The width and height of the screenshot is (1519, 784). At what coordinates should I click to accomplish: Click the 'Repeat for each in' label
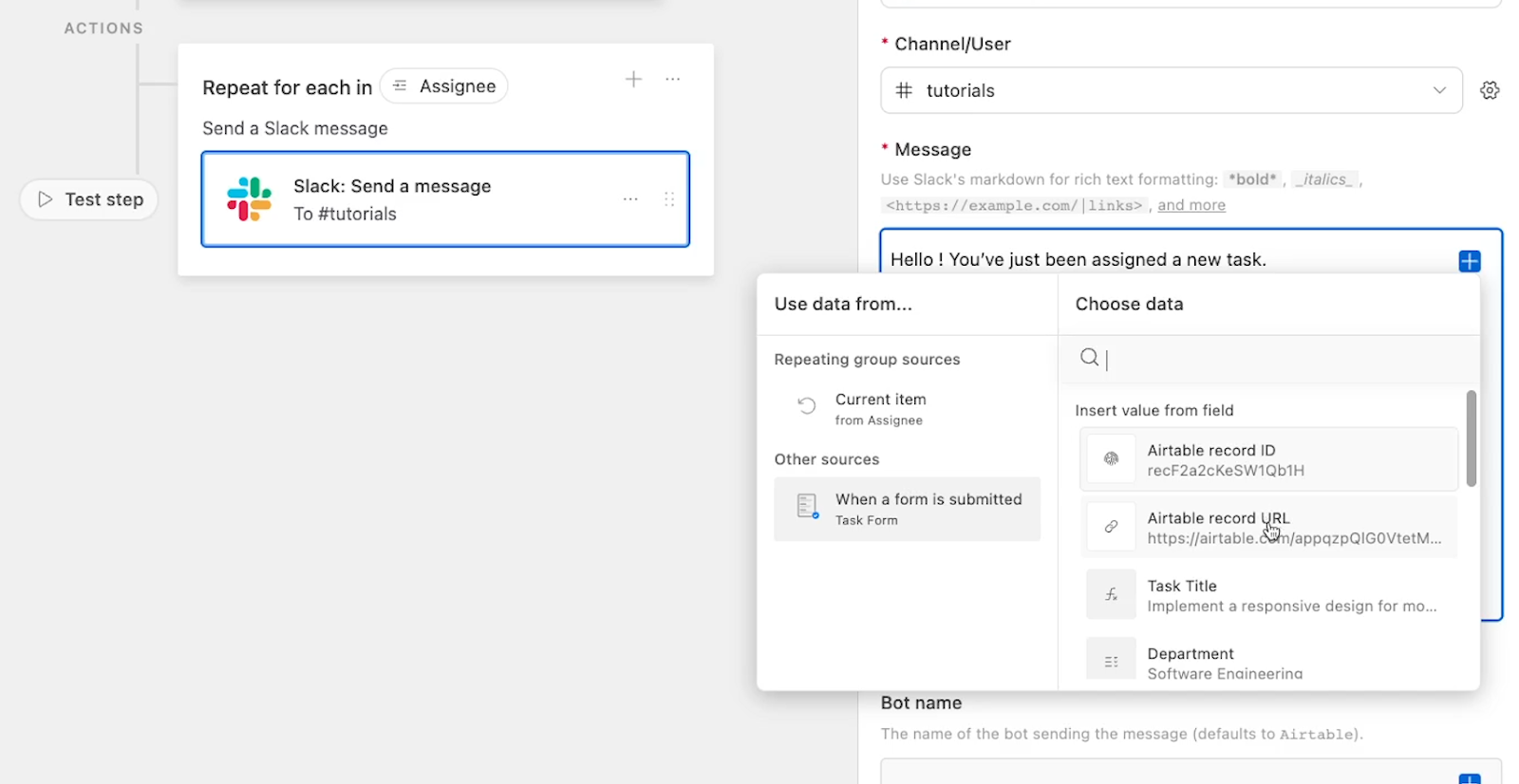(x=288, y=87)
